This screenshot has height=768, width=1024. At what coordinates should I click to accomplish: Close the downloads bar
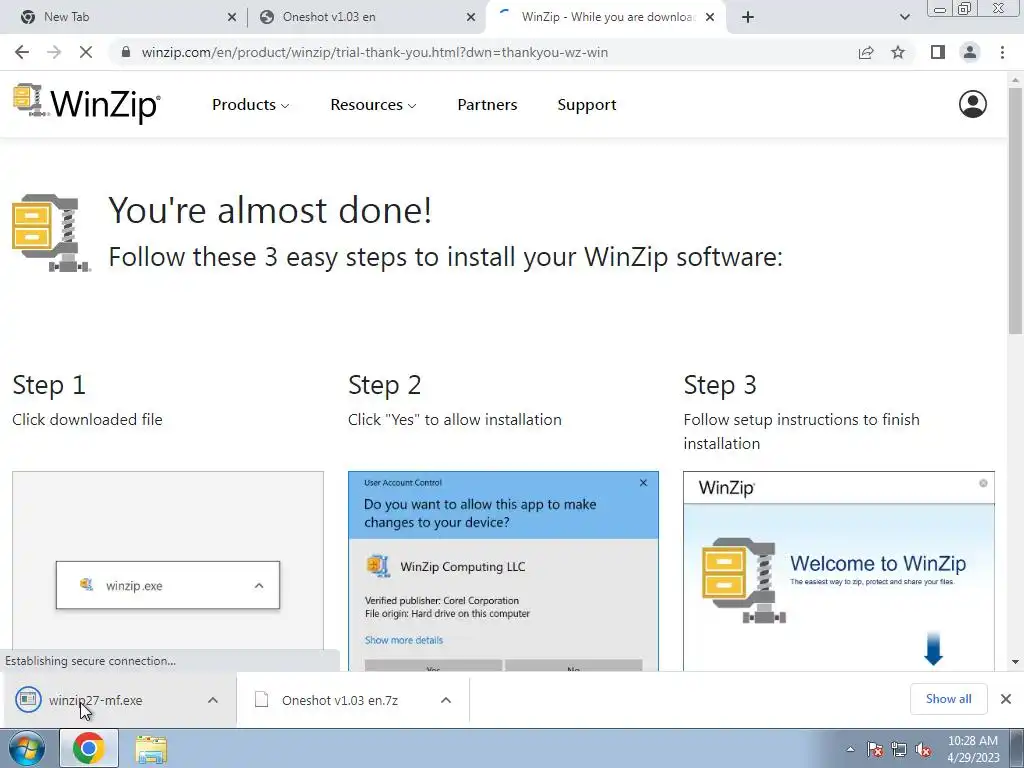[x=1006, y=699]
